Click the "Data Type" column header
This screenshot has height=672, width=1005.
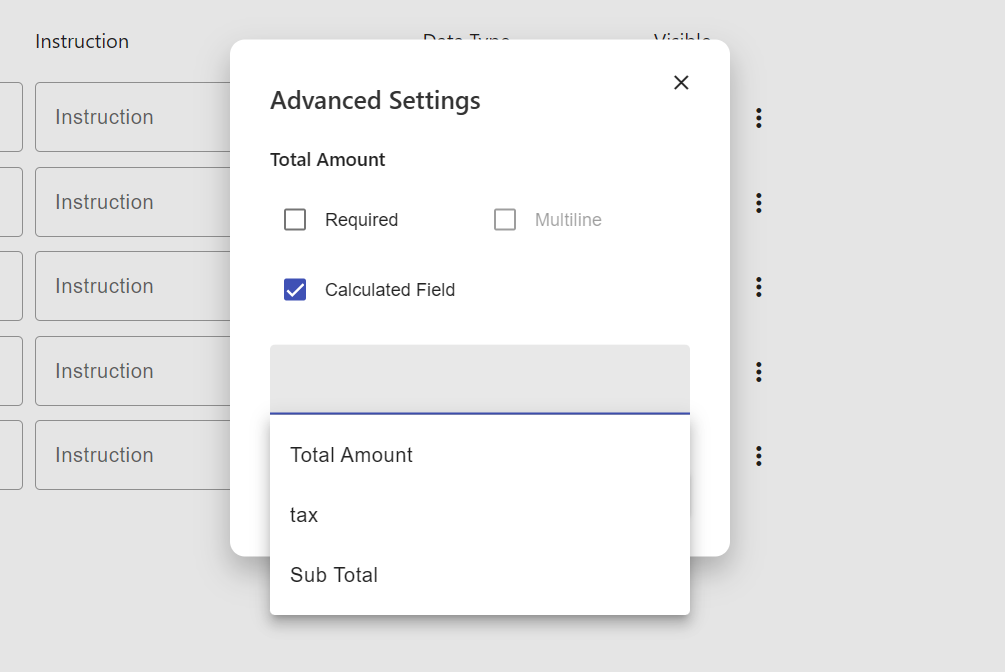(x=466, y=40)
